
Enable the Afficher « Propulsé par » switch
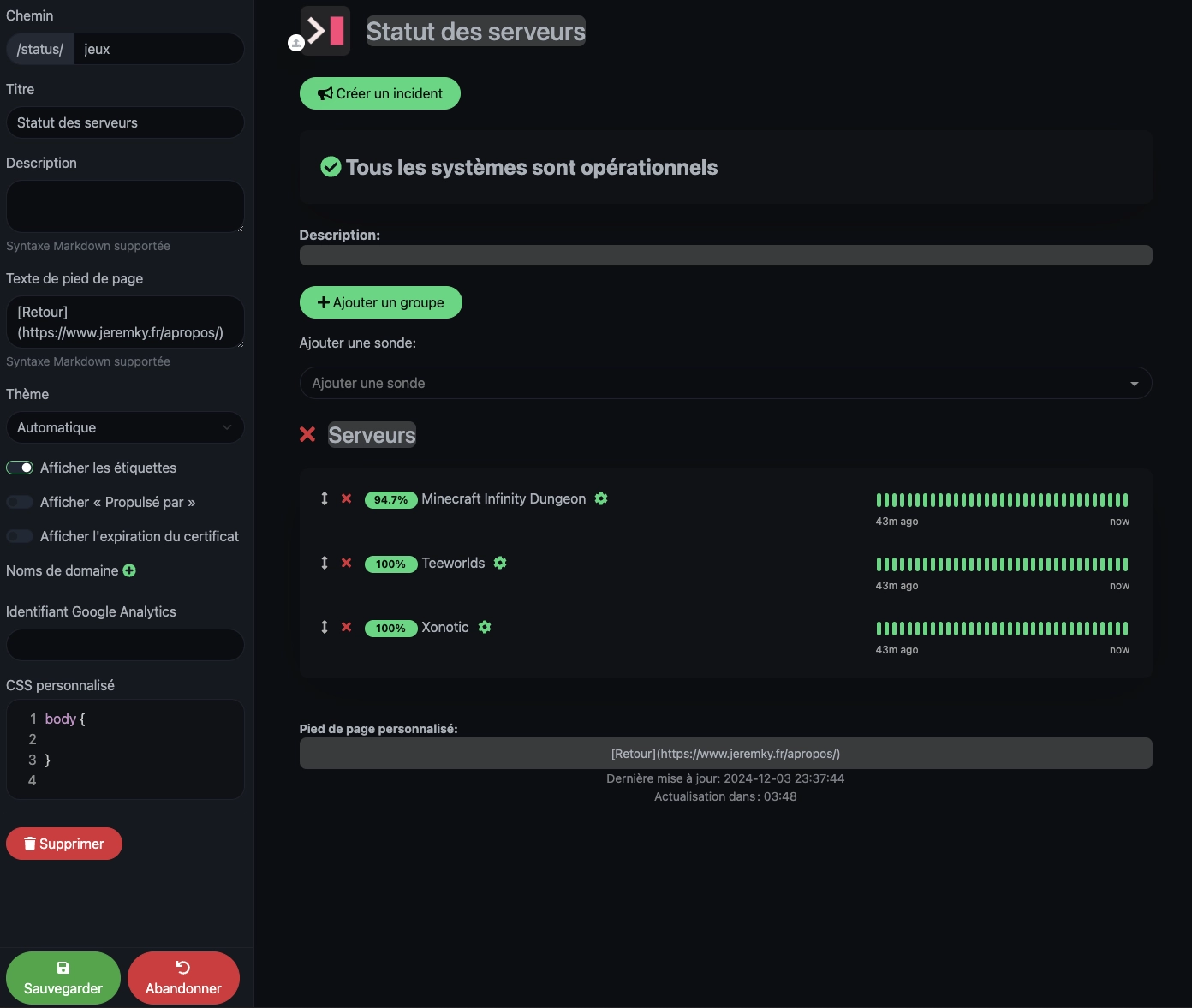20,502
